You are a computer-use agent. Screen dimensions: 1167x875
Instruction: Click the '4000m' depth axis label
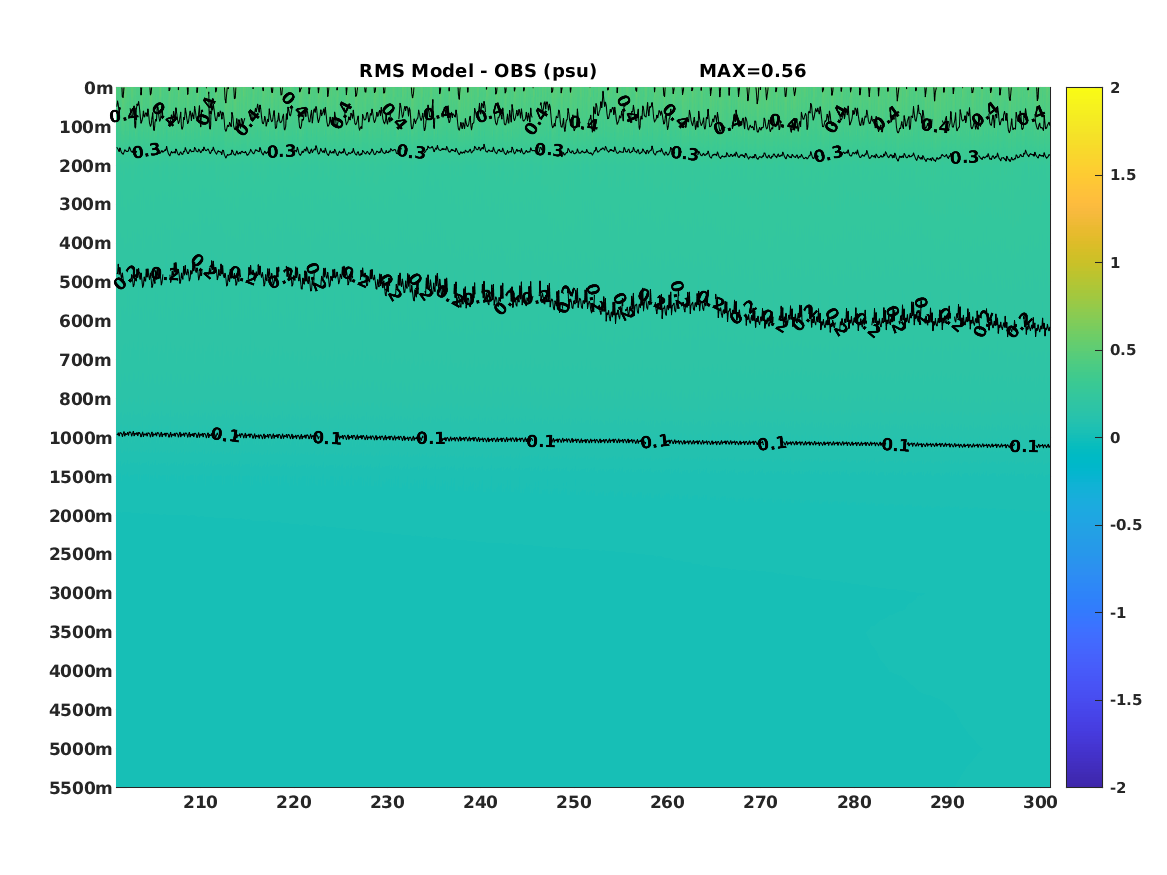[81, 671]
